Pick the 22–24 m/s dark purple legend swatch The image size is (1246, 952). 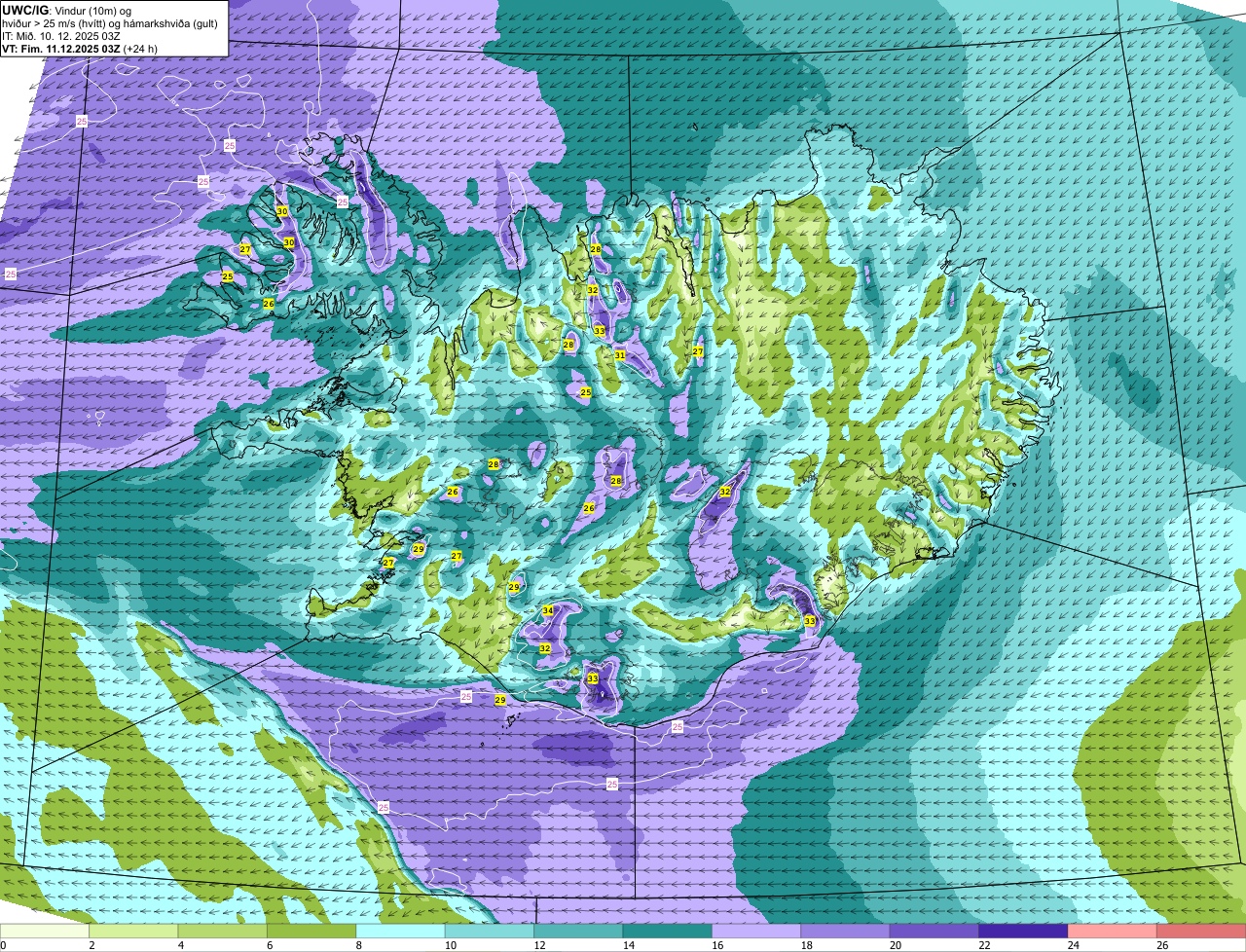coord(1024,932)
